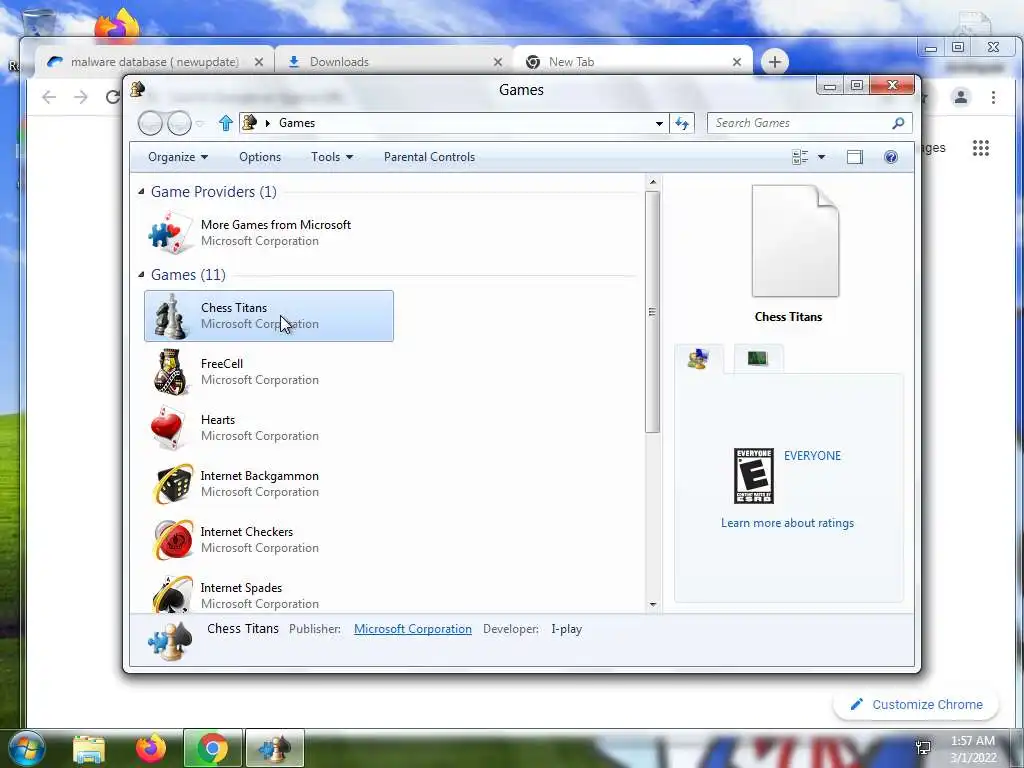The image size is (1024, 768).
Task: Toggle the preview pane icon
Action: pyautogui.click(x=854, y=157)
